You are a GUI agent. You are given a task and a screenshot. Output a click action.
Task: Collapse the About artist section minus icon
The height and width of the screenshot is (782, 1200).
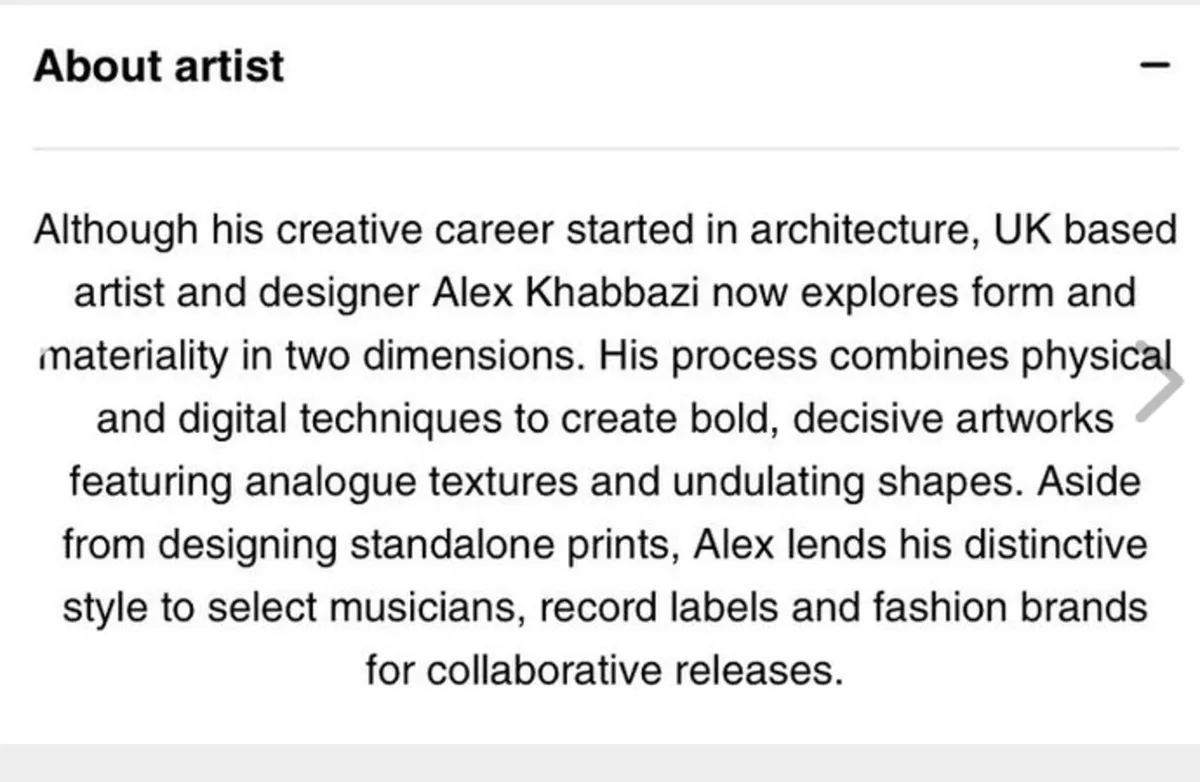click(x=1155, y=65)
